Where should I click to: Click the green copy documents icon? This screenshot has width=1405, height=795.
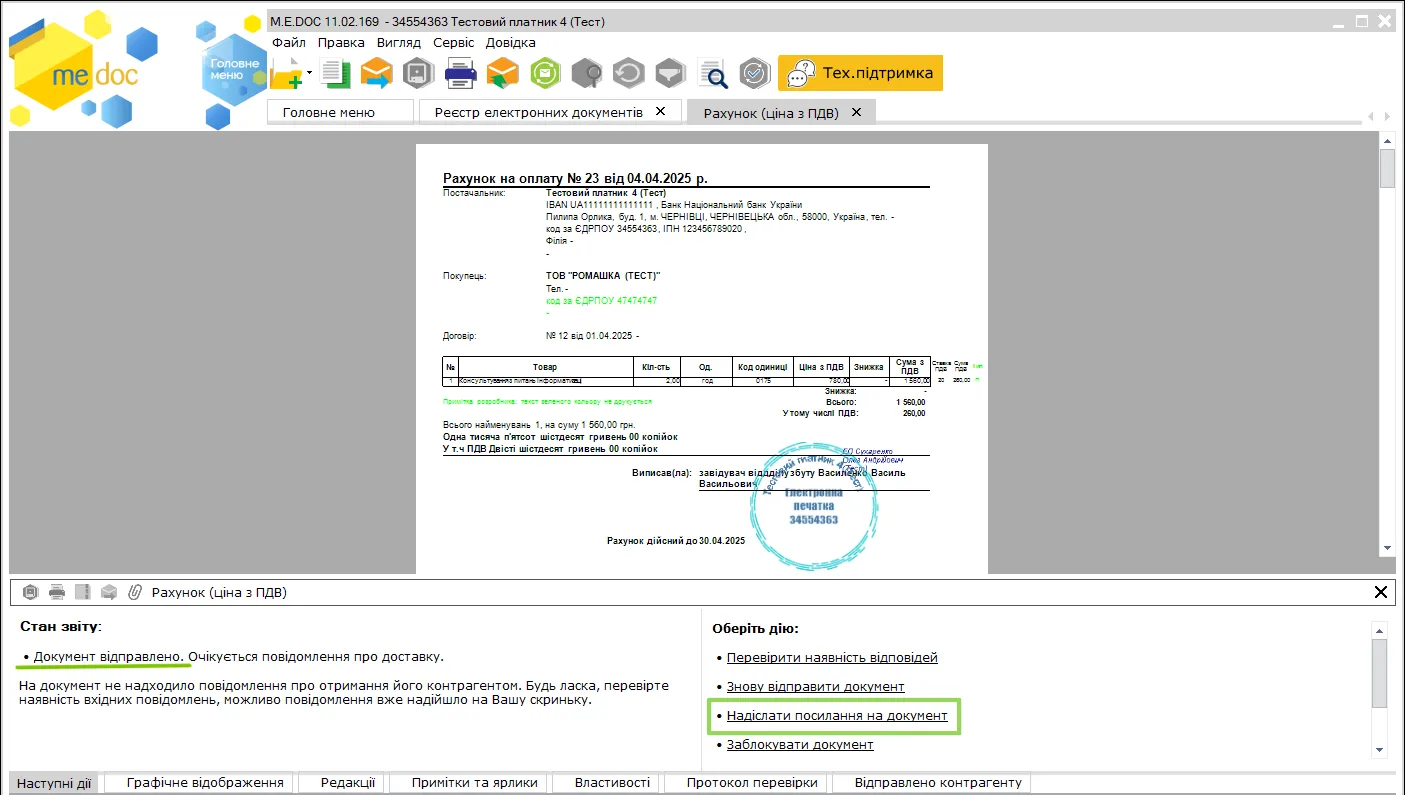click(337, 73)
